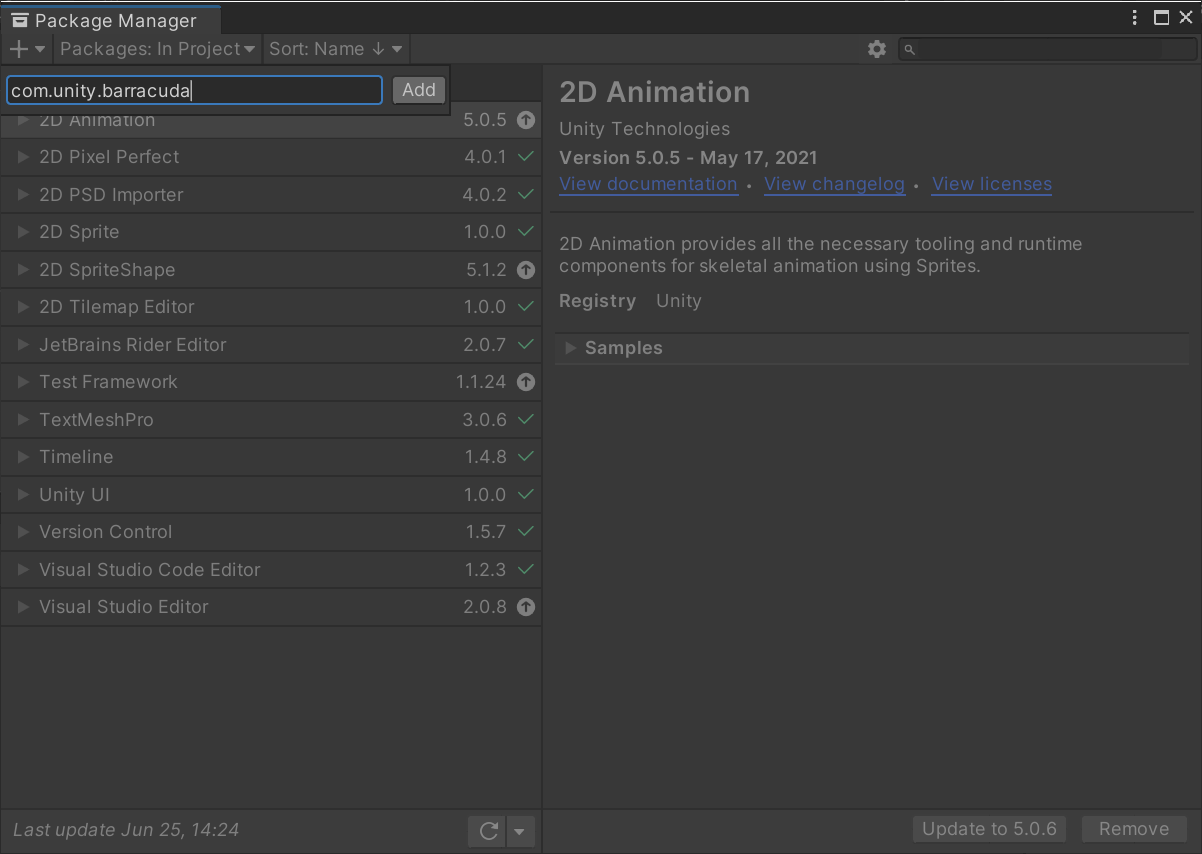Click the Add button
This screenshot has height=854, width=1202.
[418, 90]
